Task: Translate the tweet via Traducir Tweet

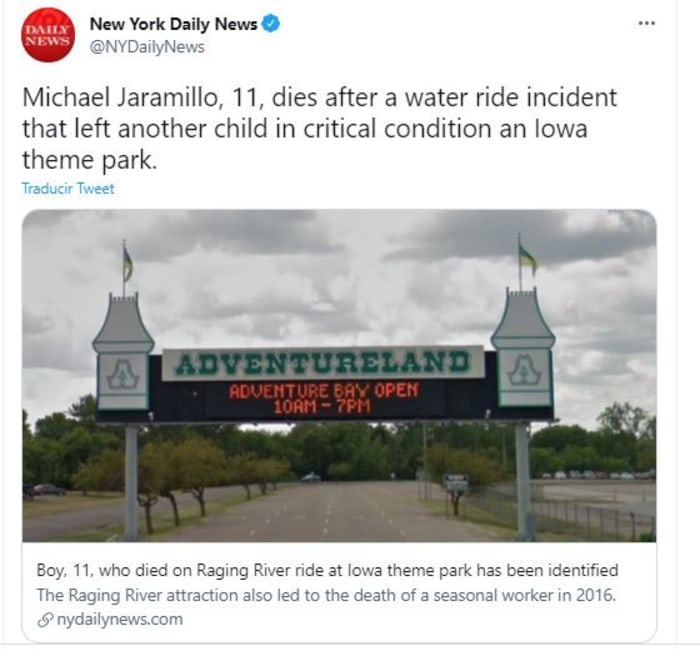Action: click(68, 188)
